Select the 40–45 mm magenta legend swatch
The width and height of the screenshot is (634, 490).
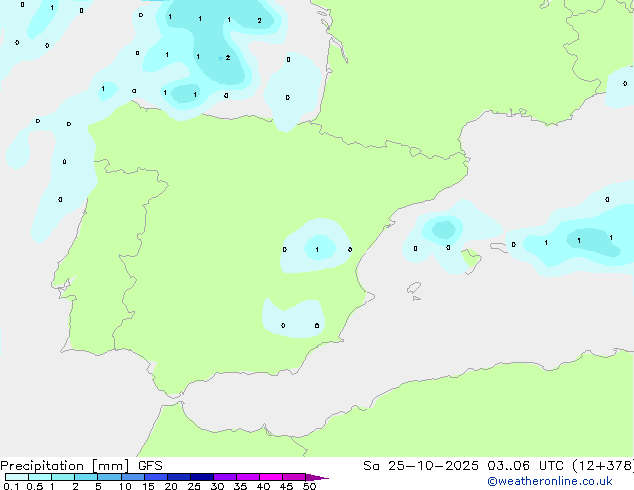point(271,477)
